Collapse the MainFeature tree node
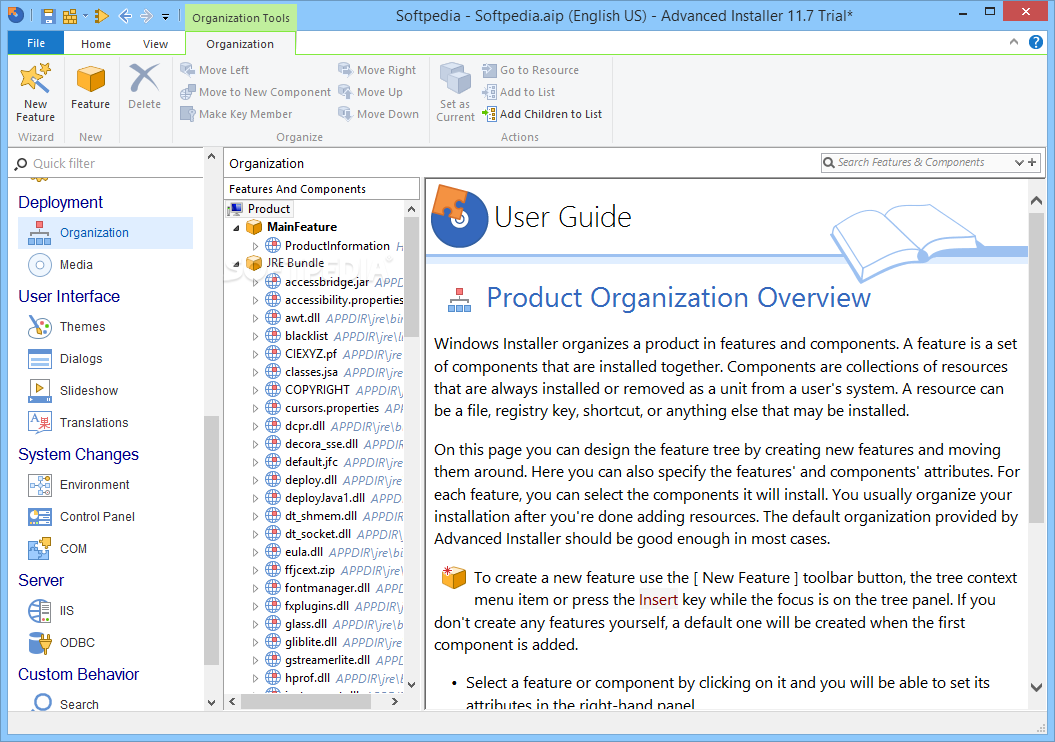The image size is (1055, 742). tap(237, 228)
